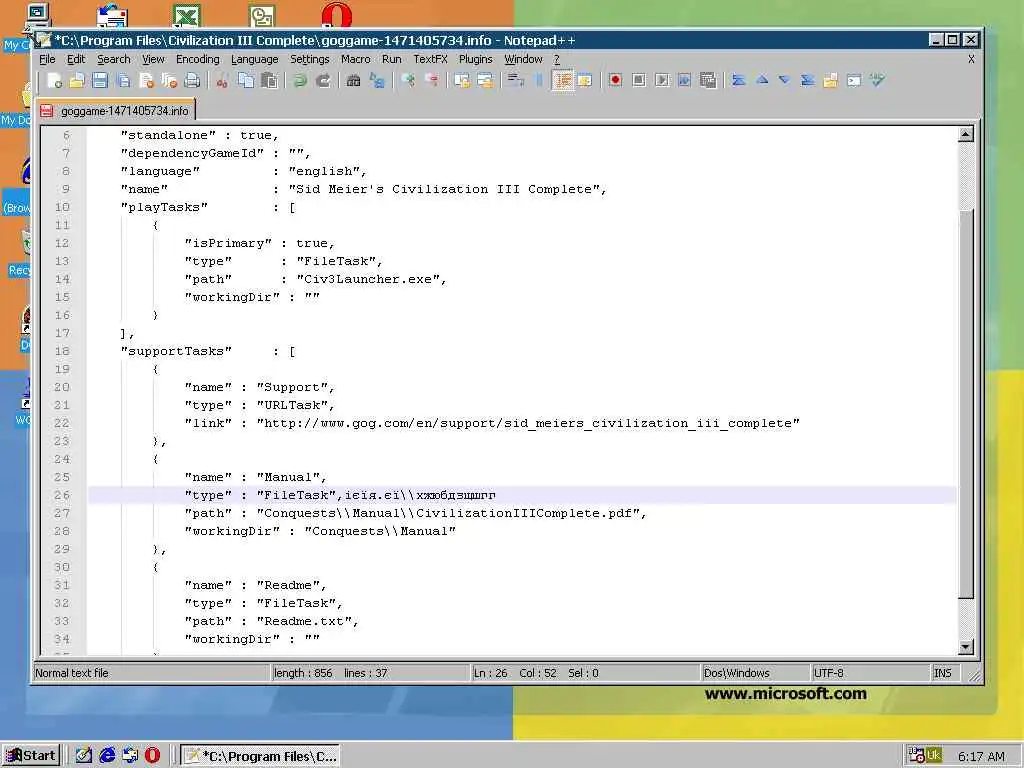Image resolution: width=1024 pixels, height=768 pixels.
Task: Click line number 18 in margin
Action: [x=62, y=351]
